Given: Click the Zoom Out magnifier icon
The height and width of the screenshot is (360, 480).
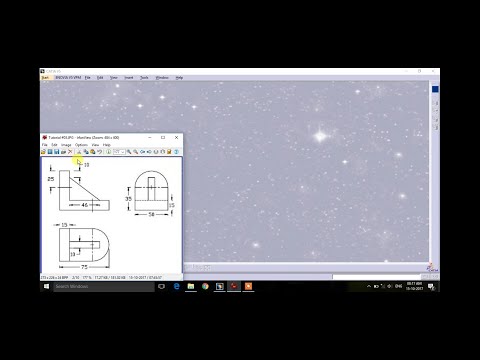Looking at the screenshot, I should 135,152.
